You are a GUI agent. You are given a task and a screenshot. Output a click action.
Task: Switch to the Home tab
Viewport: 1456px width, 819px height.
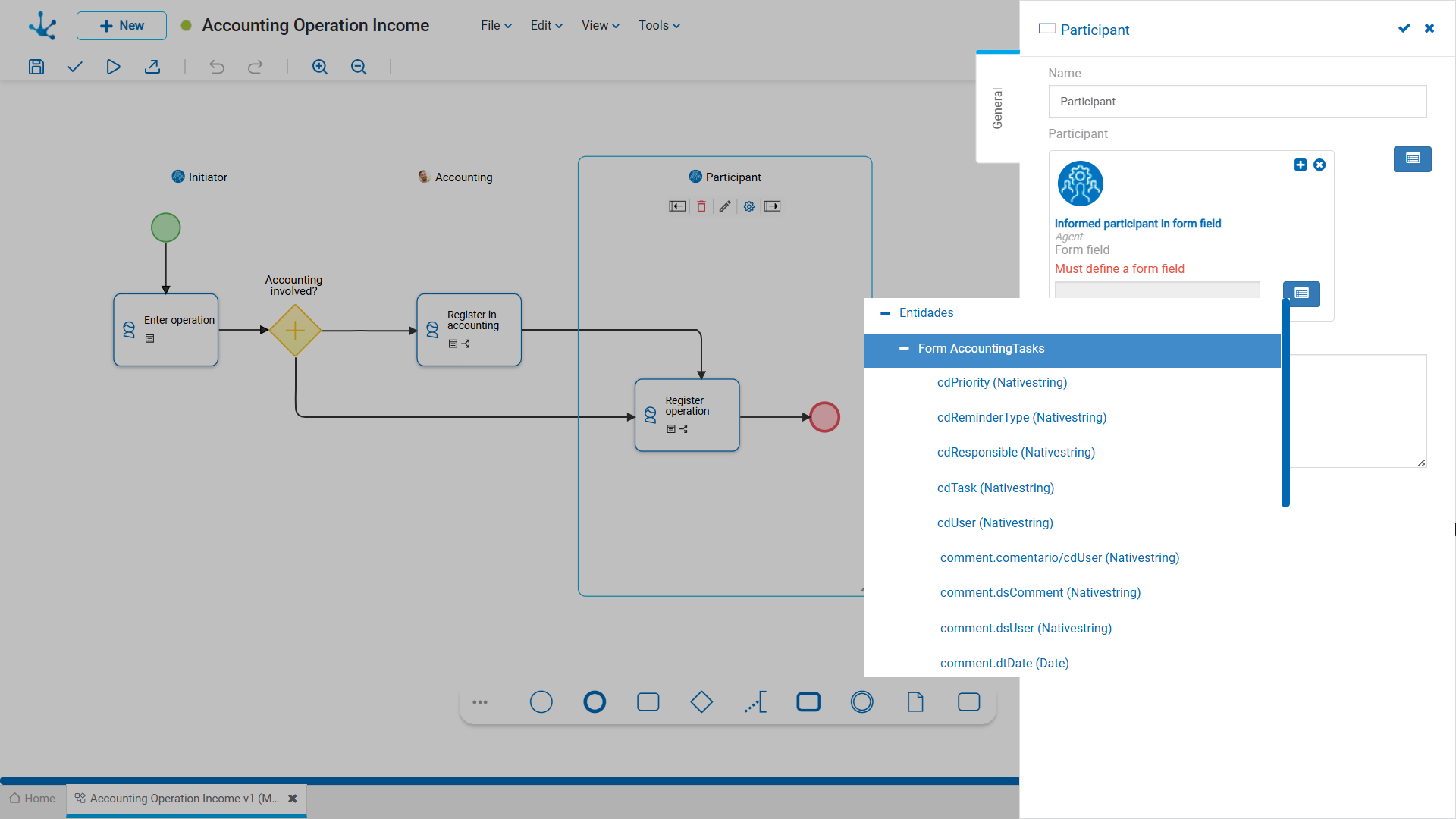tap(33, 799)
